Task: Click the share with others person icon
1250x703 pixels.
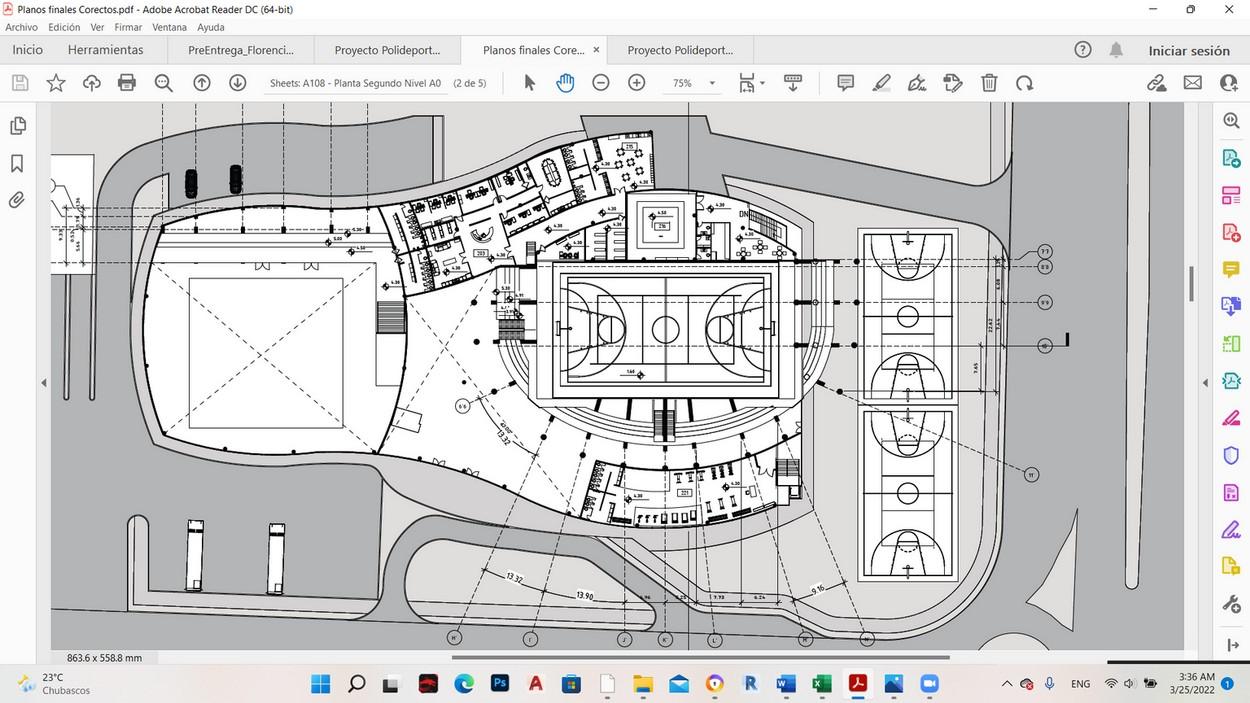Action: click(x=1229, y=83)
